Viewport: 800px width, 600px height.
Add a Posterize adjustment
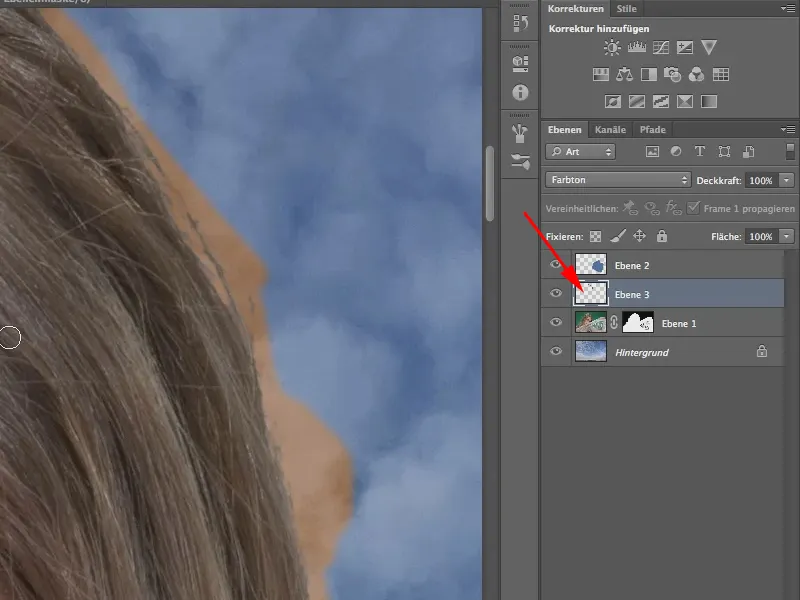(x=637, y=102)
